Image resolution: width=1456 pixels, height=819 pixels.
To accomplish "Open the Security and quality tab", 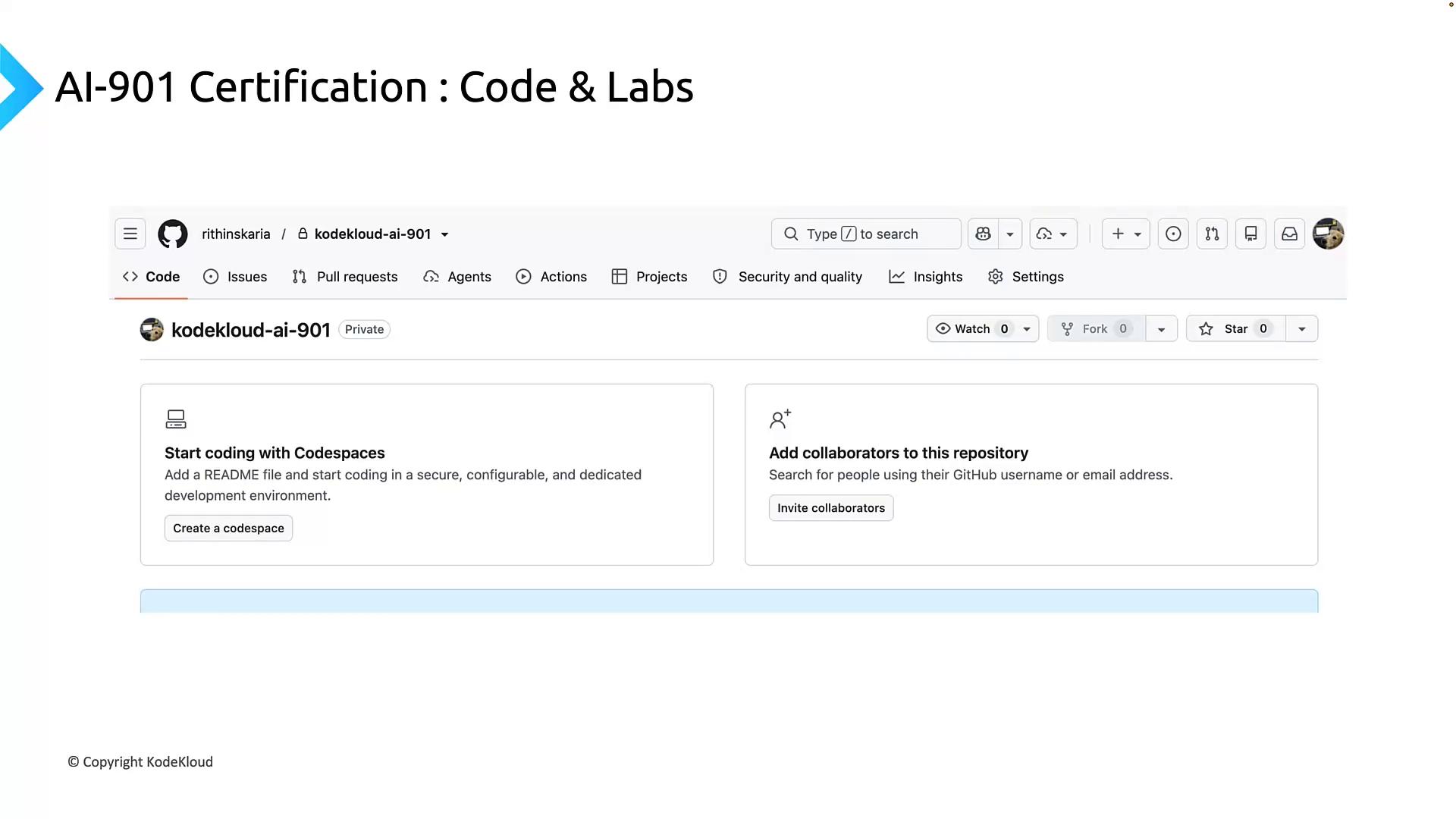I will click(788, 277).
